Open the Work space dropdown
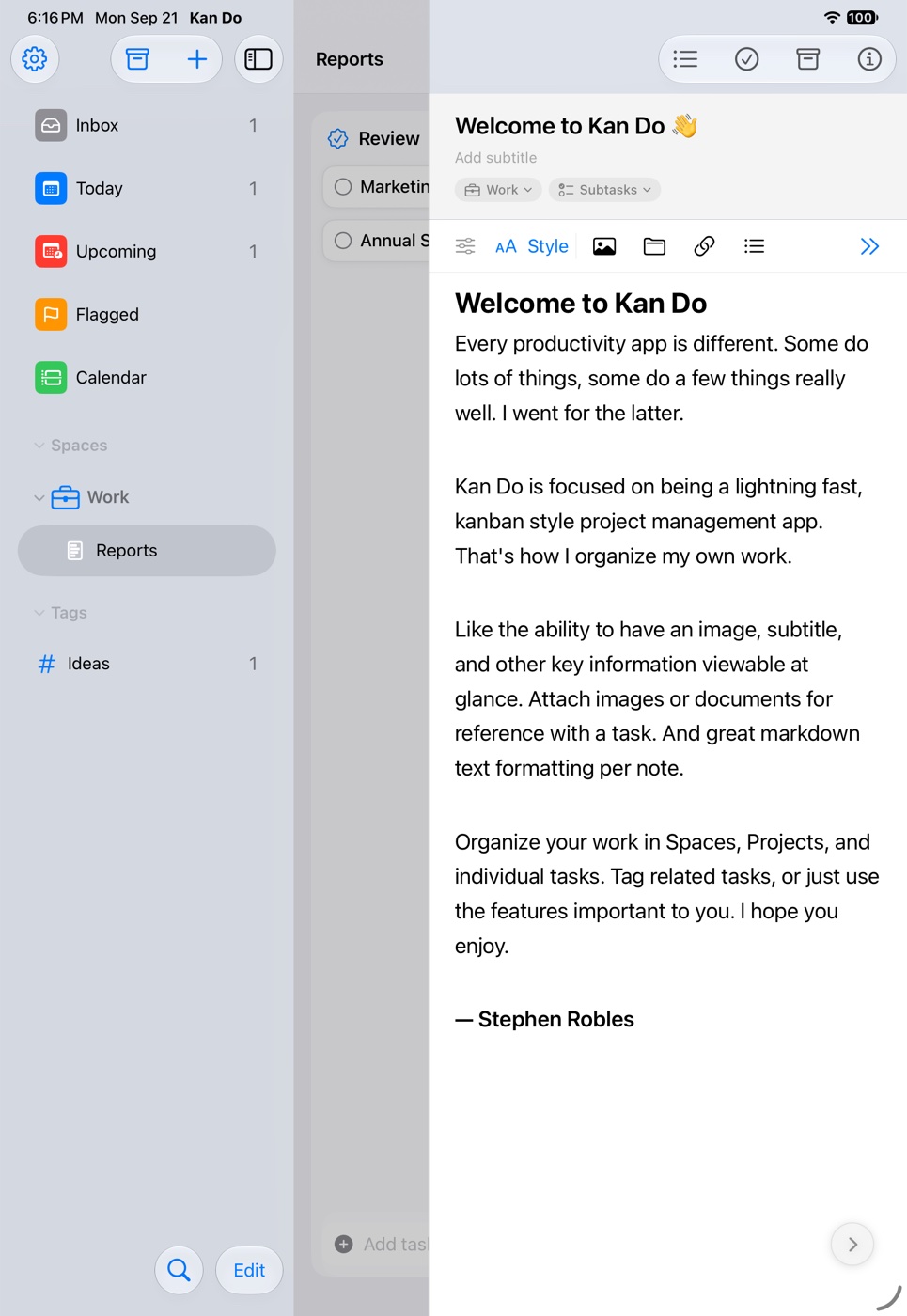The width and height of the screenshot is (907, 1316). tap(498, 190)
